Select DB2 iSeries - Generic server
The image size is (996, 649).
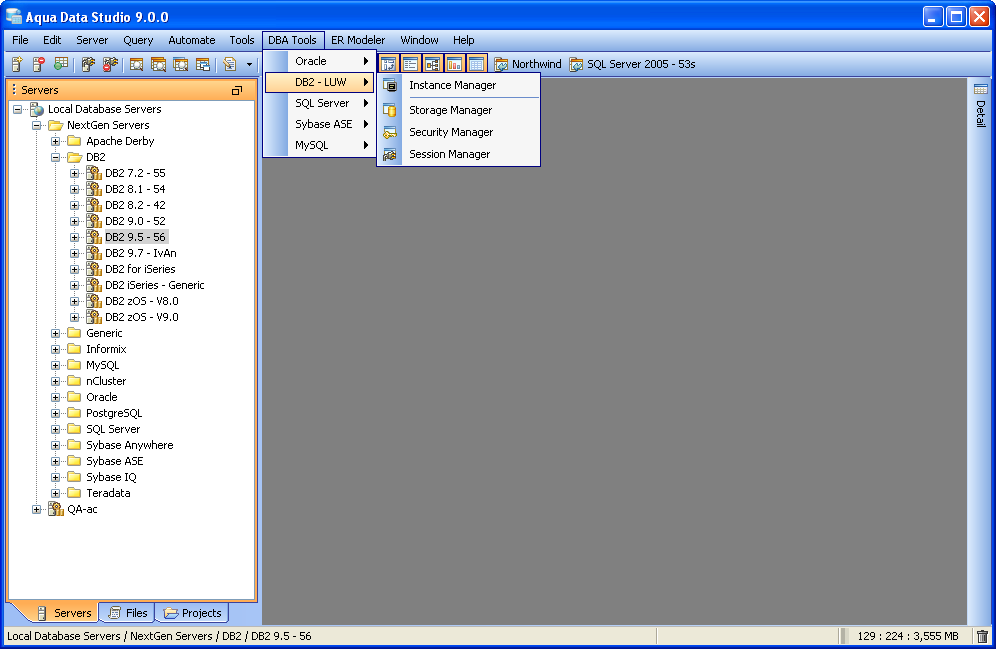(154, 285)
